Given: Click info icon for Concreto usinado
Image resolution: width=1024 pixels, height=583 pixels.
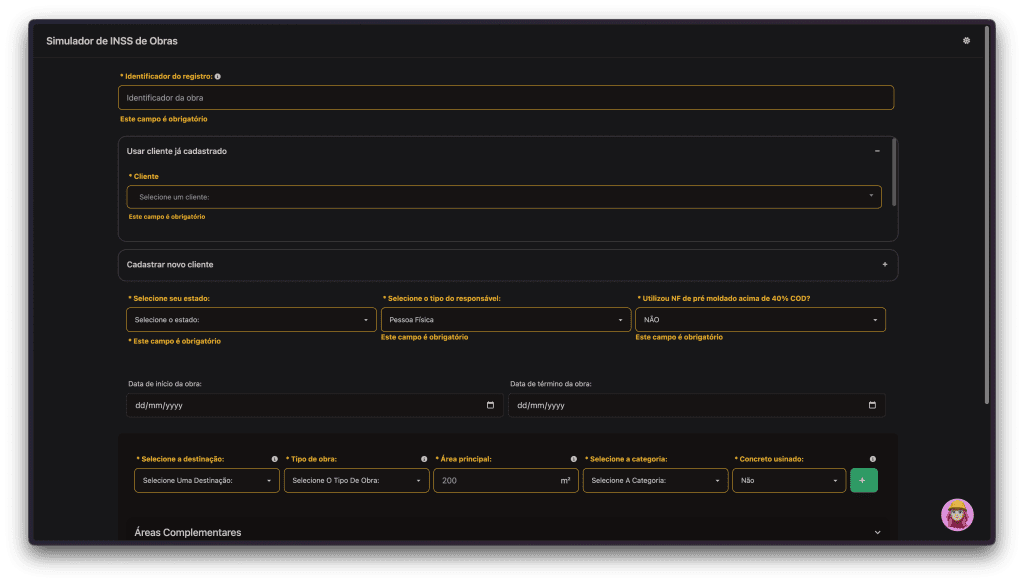Looking at the screenshot, I should tap(873, 459).
